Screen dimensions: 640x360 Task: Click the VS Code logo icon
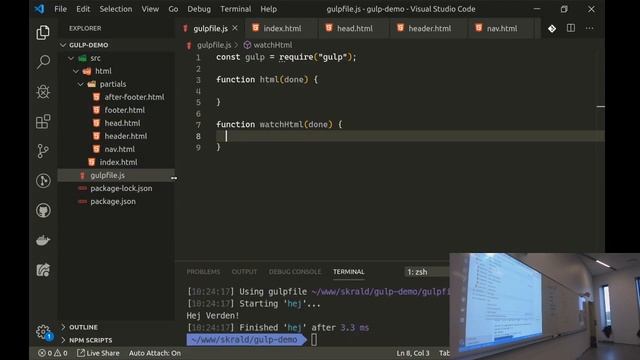coord(40,9)
